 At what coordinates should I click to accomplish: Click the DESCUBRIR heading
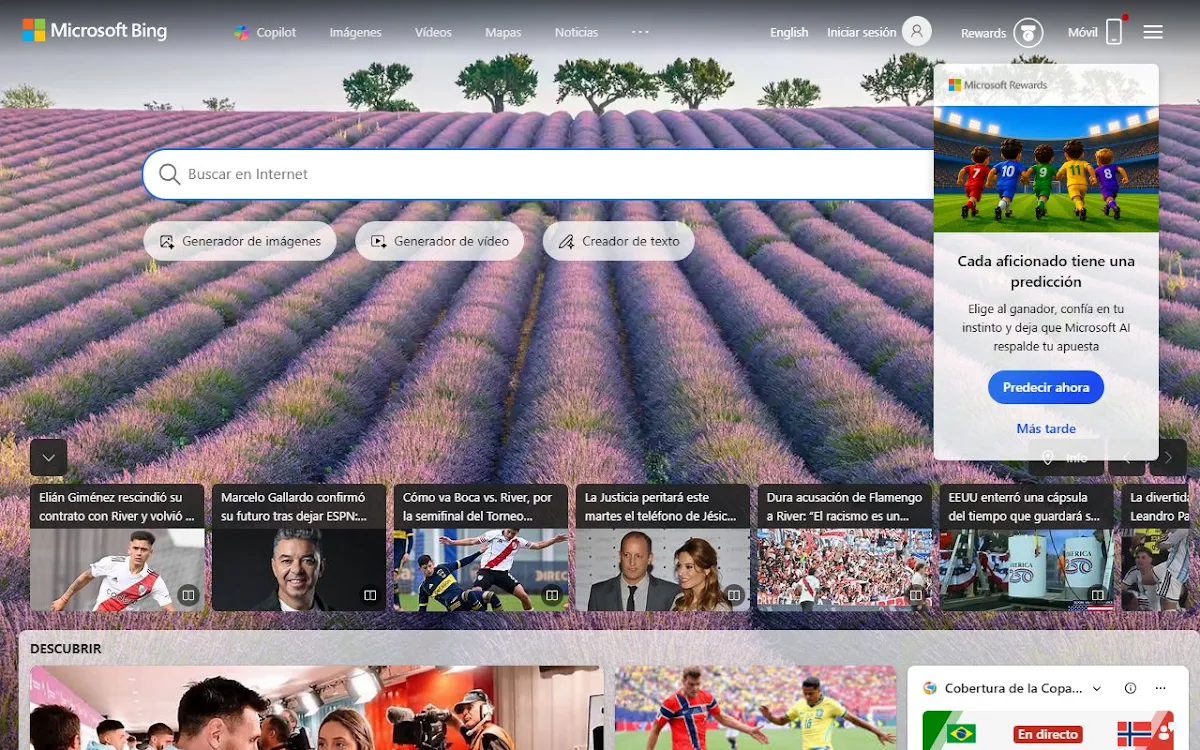tap(66, 649)
